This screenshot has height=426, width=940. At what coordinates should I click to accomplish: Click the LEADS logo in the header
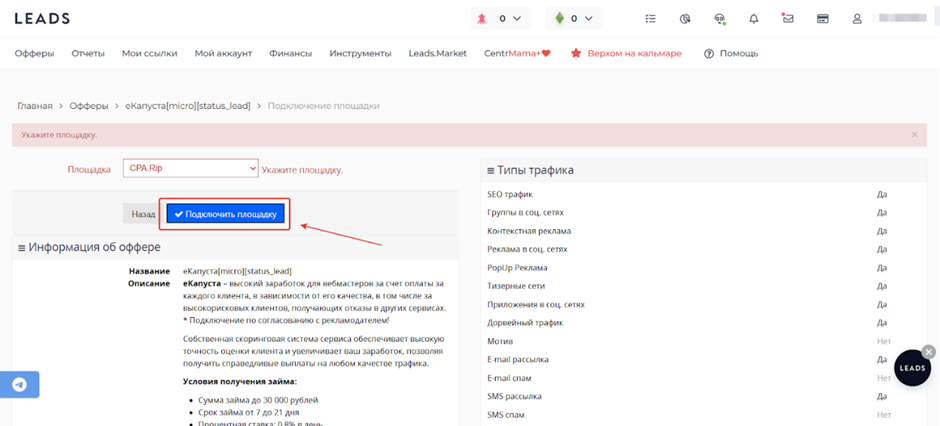point(42,19)
